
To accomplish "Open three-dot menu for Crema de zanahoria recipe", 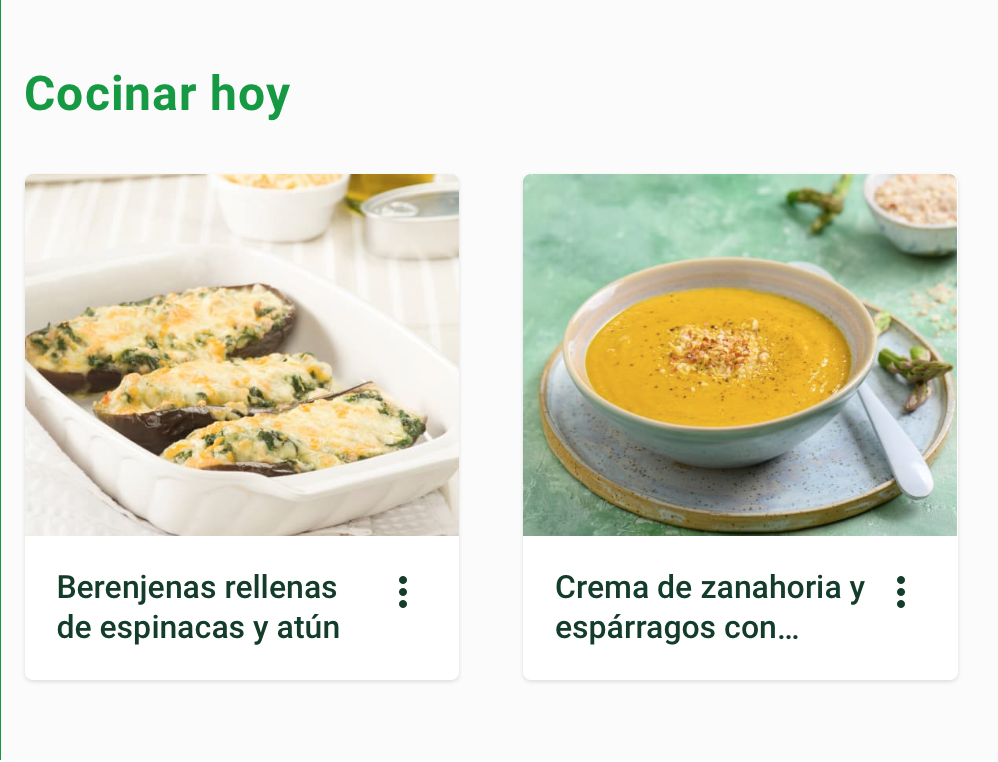I will coord(901,592).
